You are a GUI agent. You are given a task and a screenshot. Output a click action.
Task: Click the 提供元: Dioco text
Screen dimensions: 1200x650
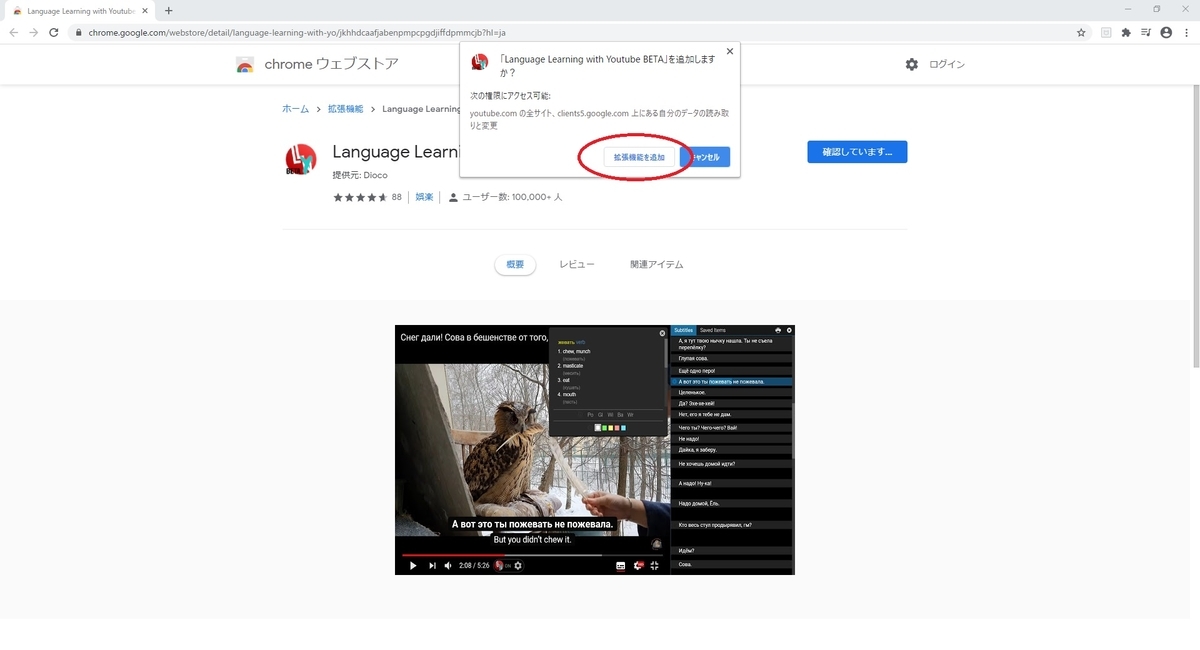click(360, 175)
